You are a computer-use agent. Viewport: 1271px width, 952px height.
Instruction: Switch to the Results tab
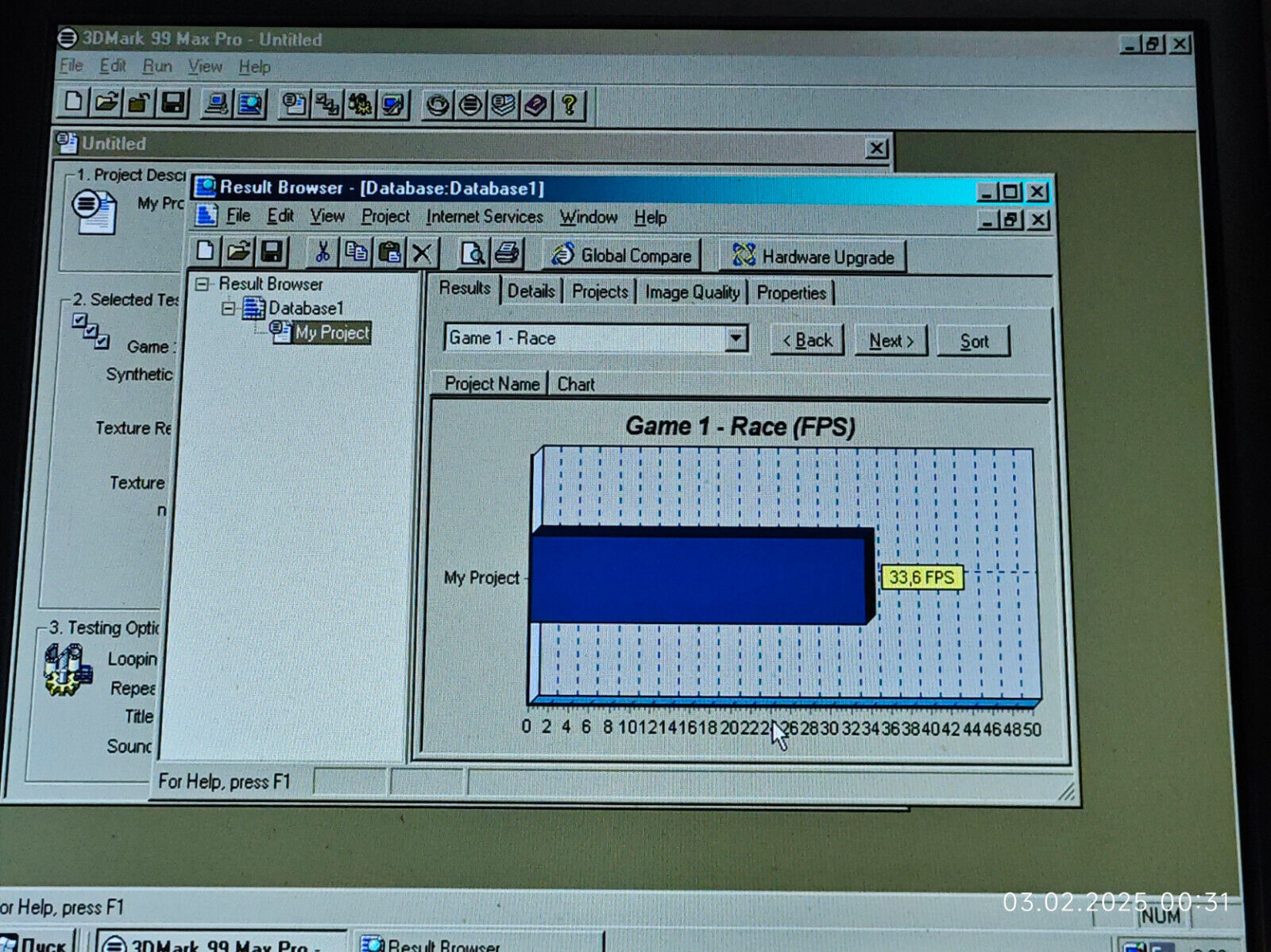[465, 288]
